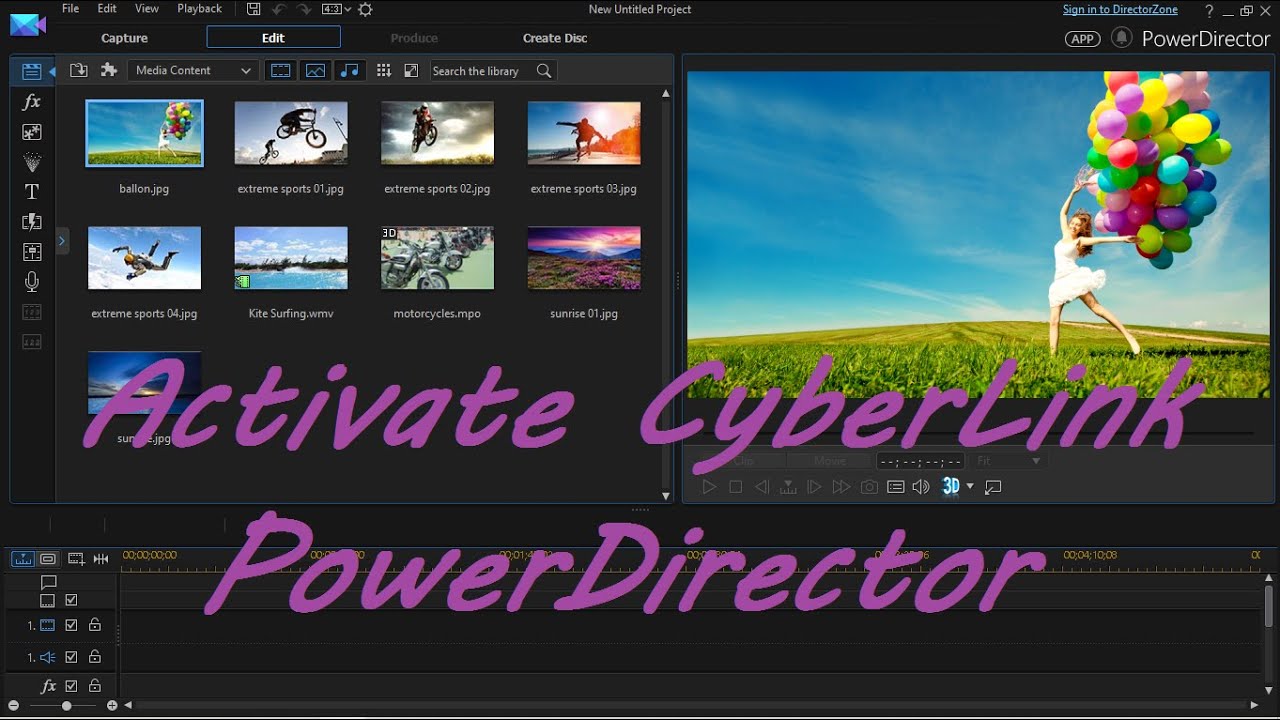The image size is (1280, 720).
Task: Open the View menu
Action: pyautogui.click(x=147, y=9)
